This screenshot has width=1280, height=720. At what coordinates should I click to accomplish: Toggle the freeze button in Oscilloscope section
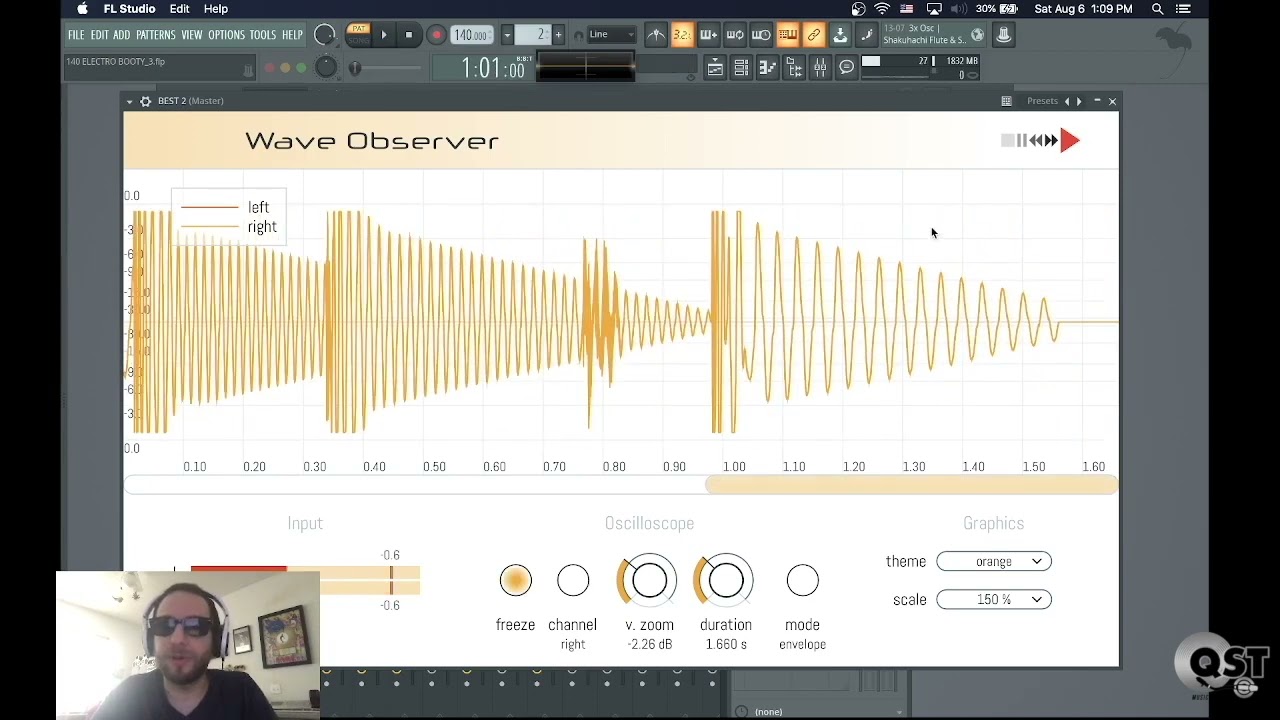tap(516, 580)
